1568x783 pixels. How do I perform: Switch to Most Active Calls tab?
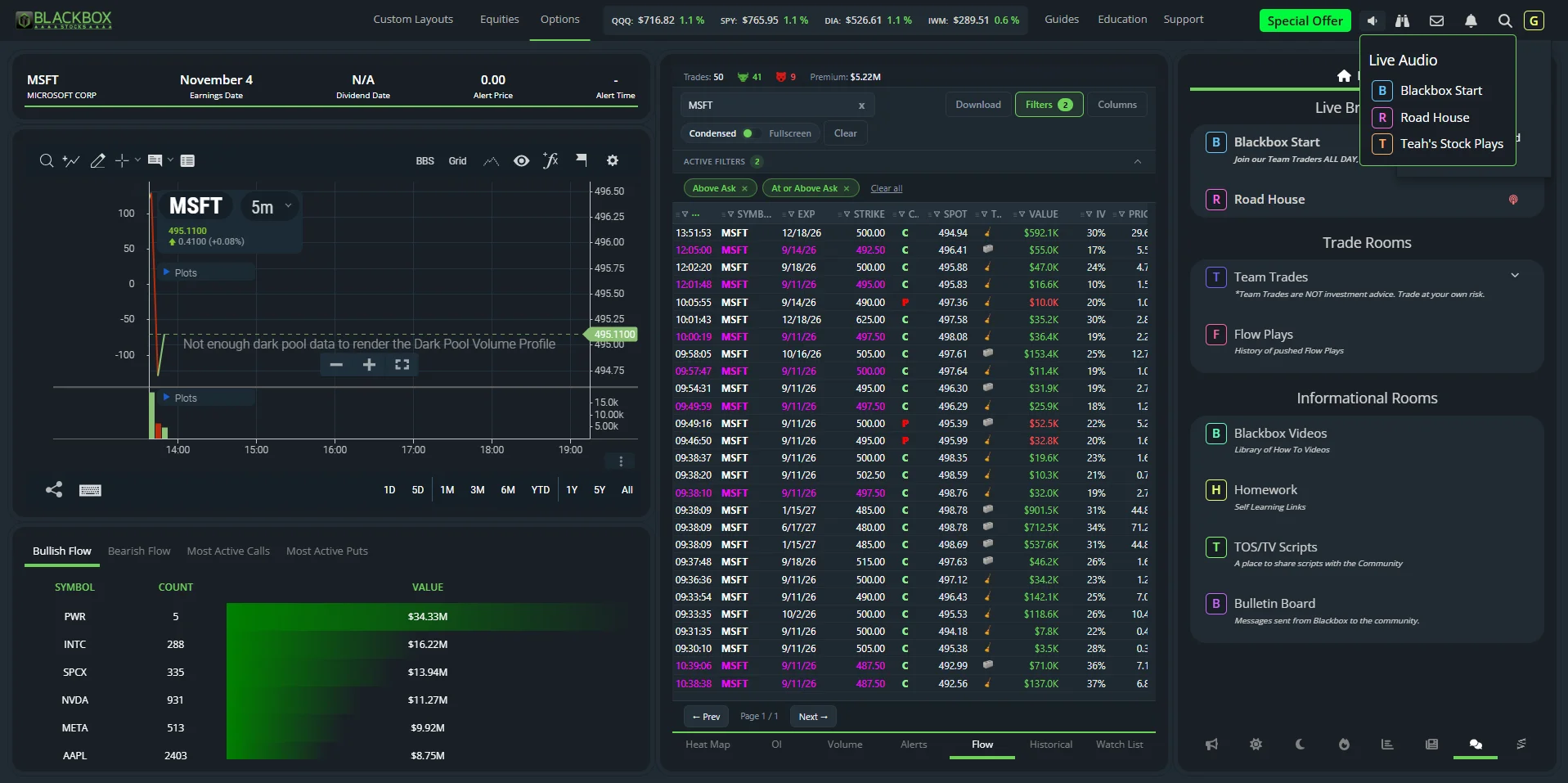pos(228,551)
